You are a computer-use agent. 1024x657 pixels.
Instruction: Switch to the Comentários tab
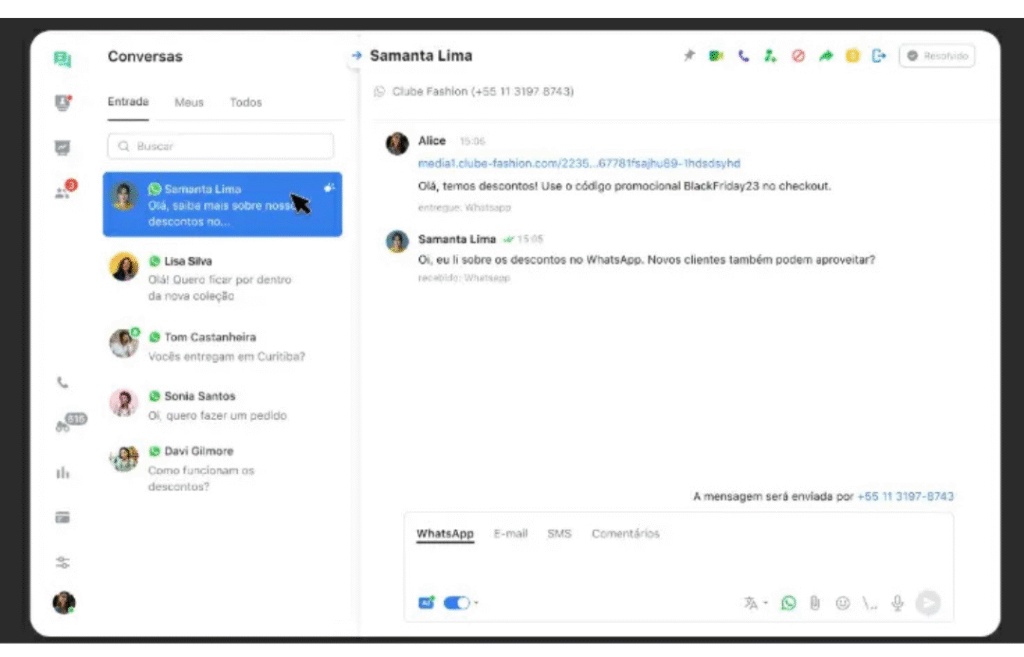(625, 534)
